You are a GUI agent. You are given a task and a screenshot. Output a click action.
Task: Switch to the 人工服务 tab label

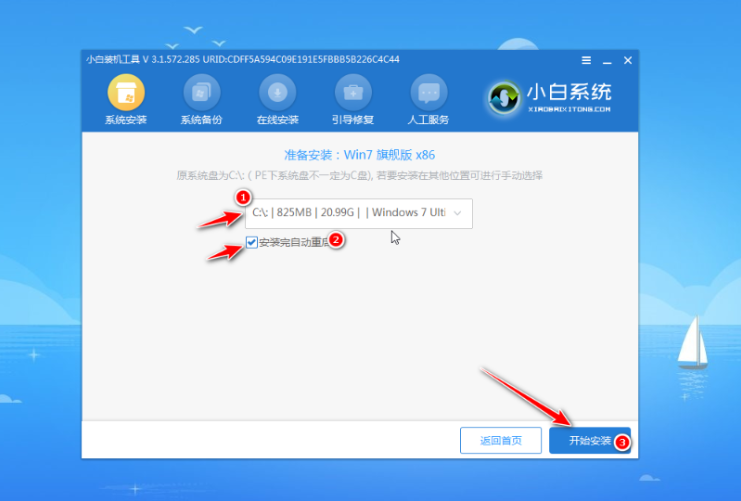(429, 120)
